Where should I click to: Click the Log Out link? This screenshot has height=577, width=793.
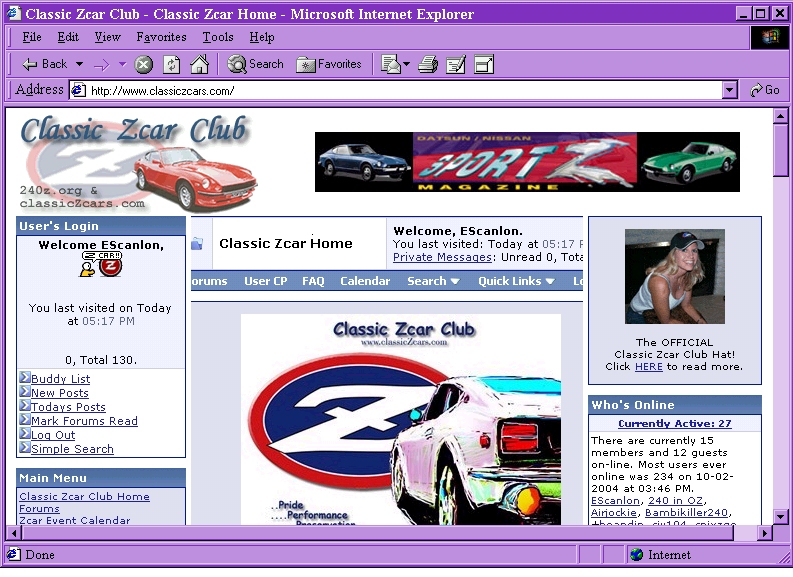point(53,435)
